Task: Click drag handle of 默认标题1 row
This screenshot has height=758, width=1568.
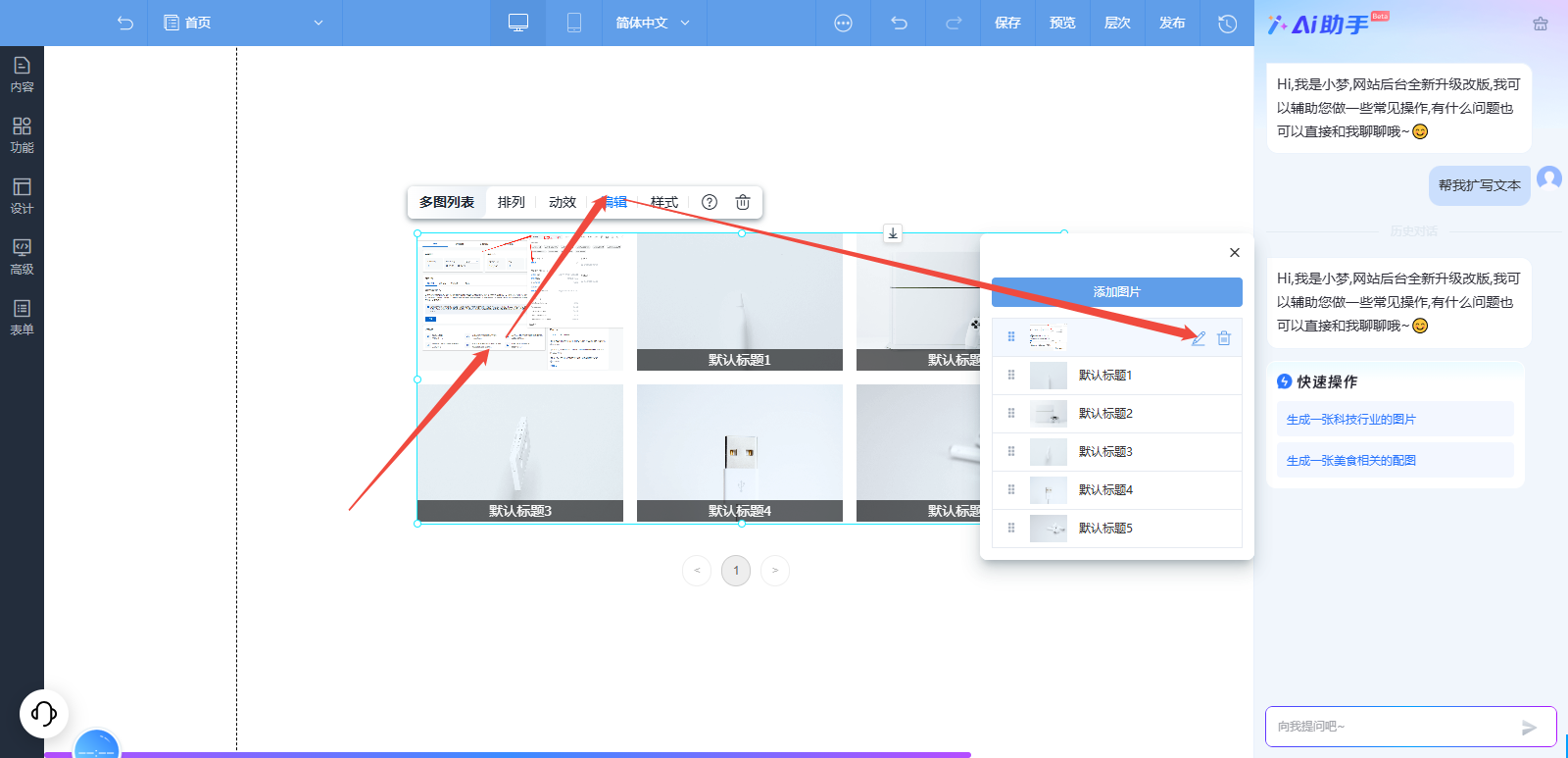Action: tap(1011, 375)
